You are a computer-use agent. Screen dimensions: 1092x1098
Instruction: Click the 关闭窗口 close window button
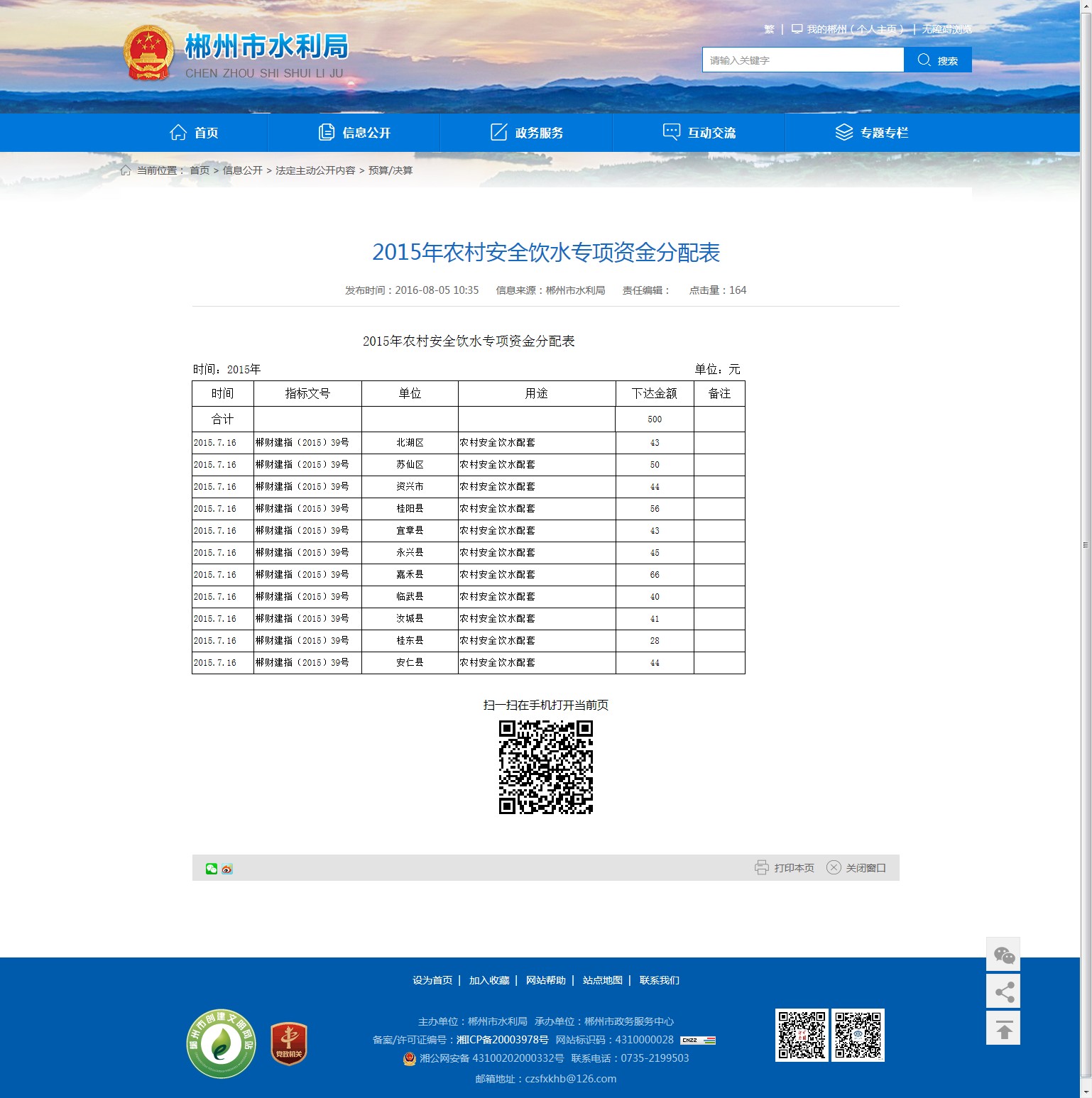tap(856, 868)
